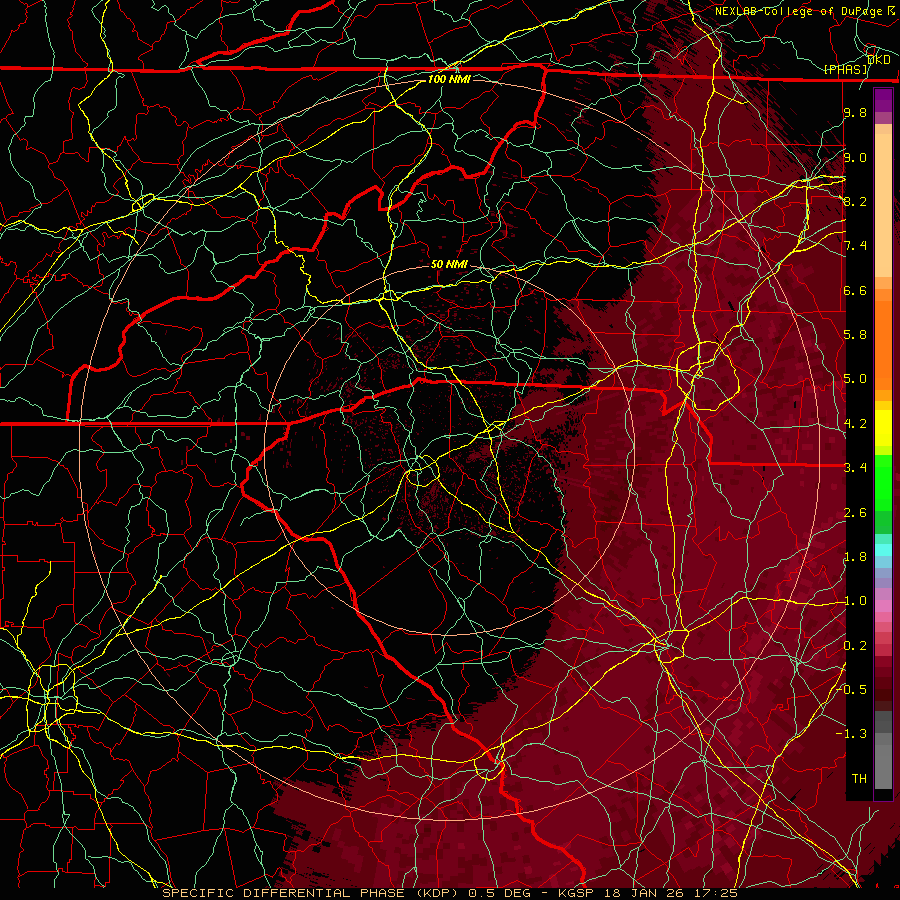
Task: Pick the pink segment on the color bar
Action: (x=883, y=606)
